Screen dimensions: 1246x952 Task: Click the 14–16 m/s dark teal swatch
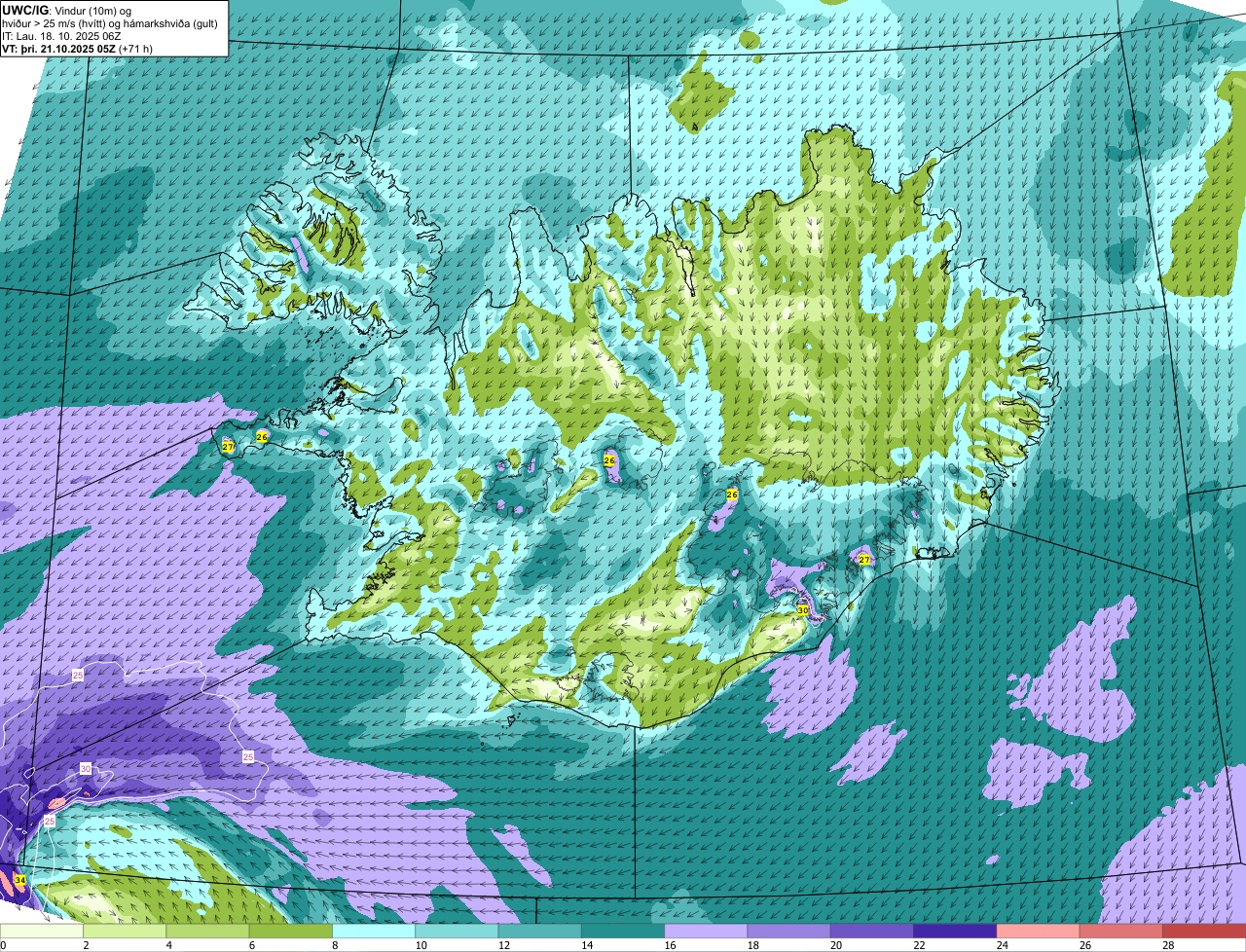[x=623, y=931]
